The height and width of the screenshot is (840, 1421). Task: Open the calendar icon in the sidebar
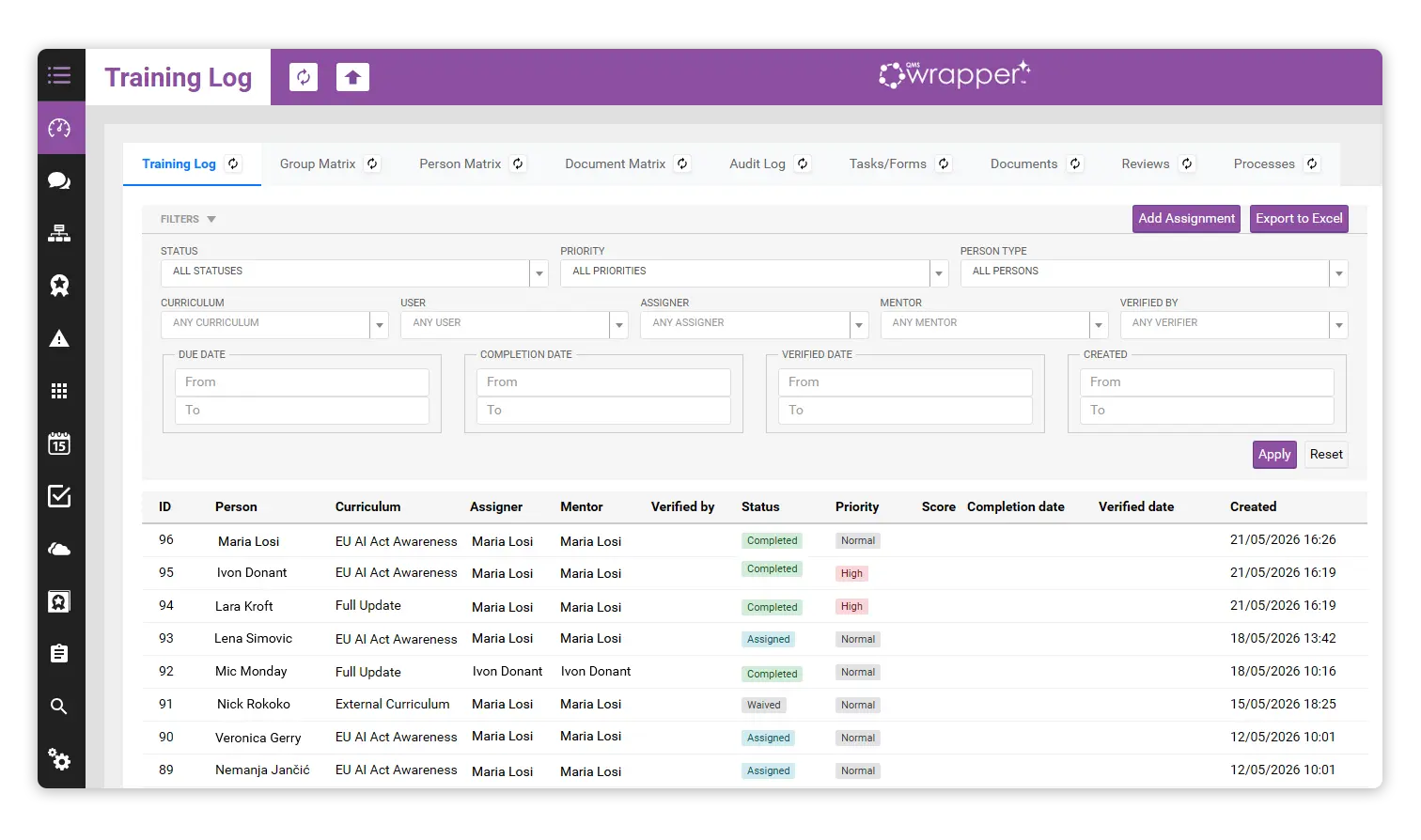click(x=59, y=443)
